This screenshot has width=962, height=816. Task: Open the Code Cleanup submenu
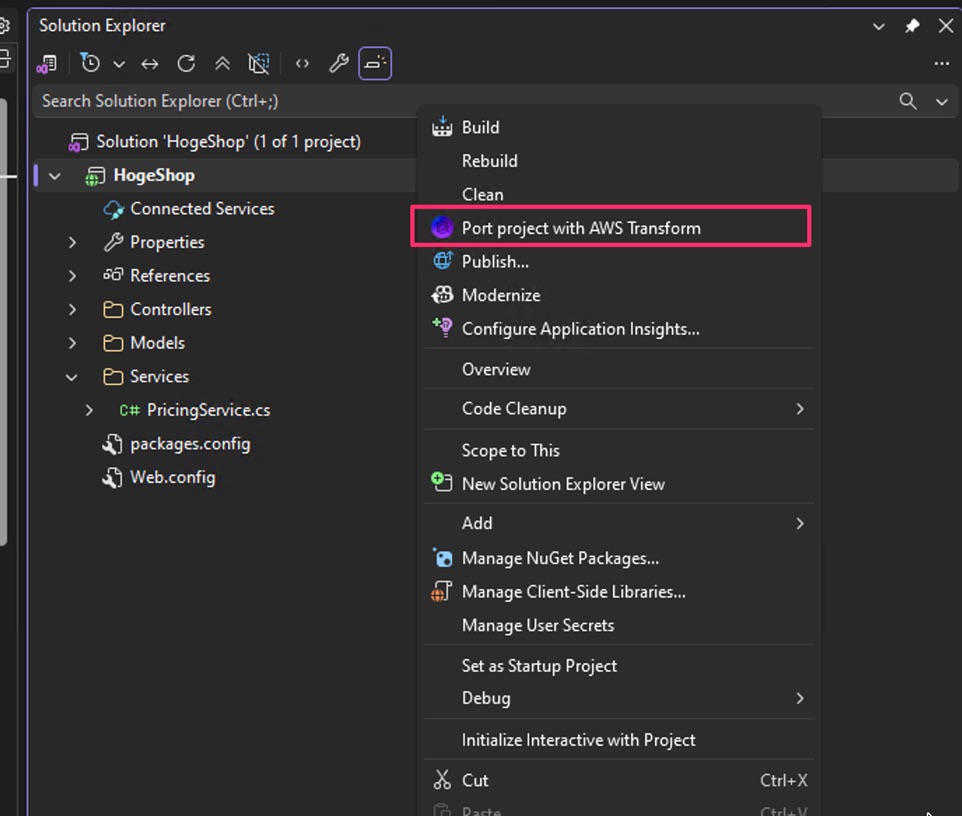point(618,409)
